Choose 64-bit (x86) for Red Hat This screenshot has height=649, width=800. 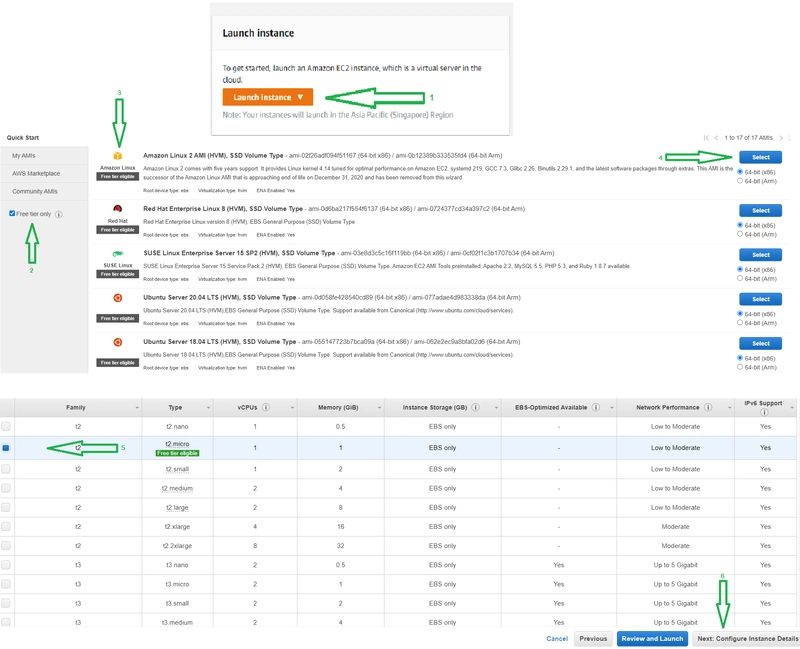click(x=740, y=224)
